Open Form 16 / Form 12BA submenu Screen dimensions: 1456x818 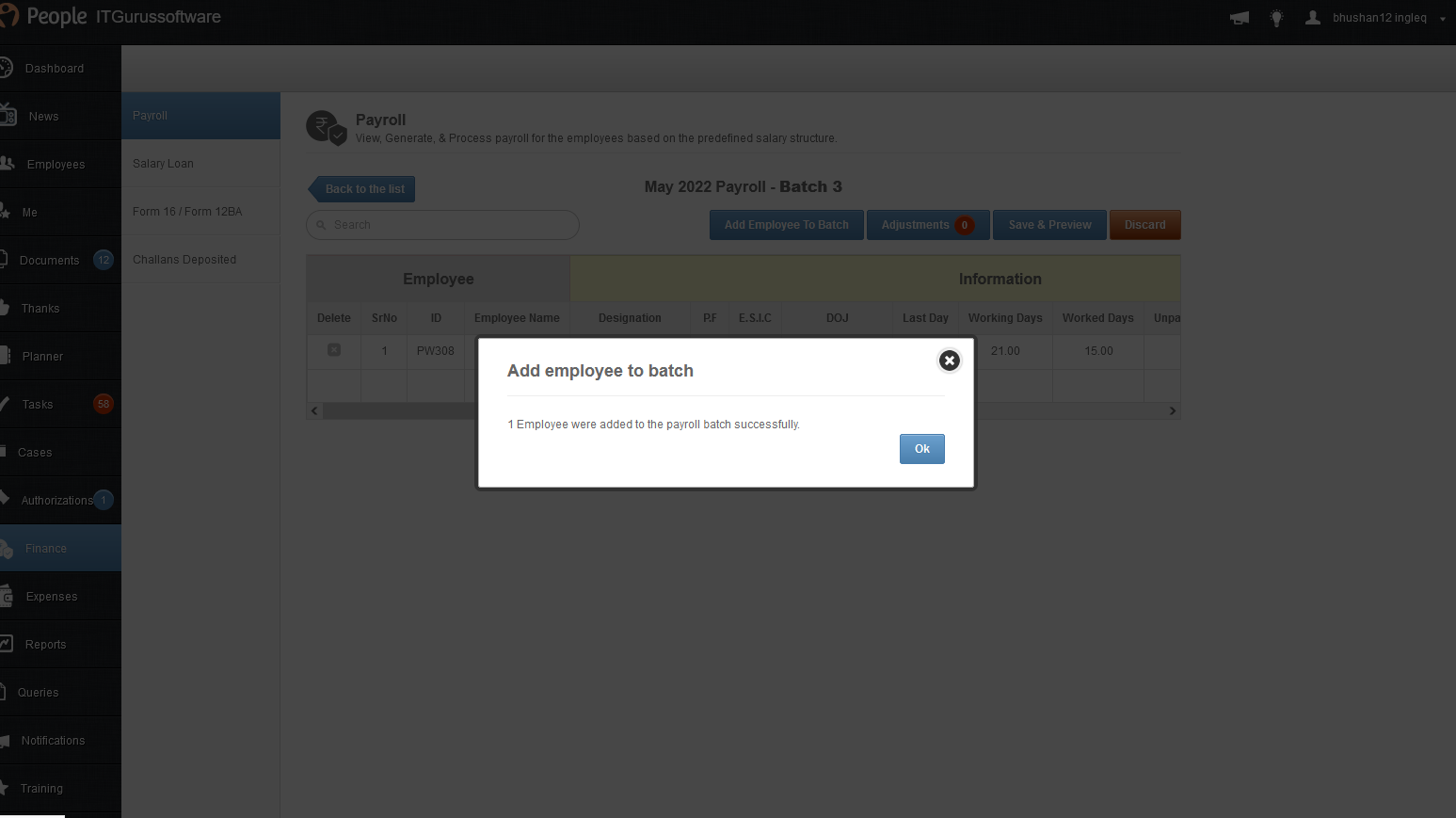pos(200,212)
